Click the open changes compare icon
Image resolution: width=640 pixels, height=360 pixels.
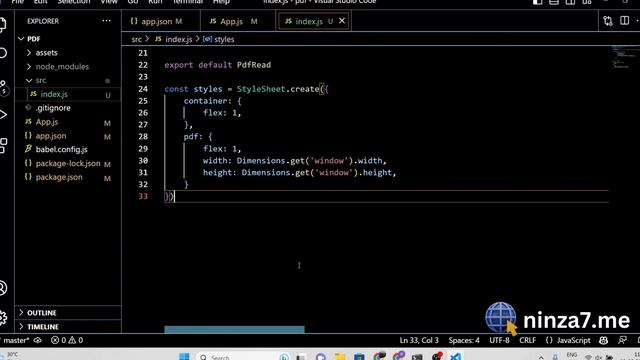tap(608, 21)
